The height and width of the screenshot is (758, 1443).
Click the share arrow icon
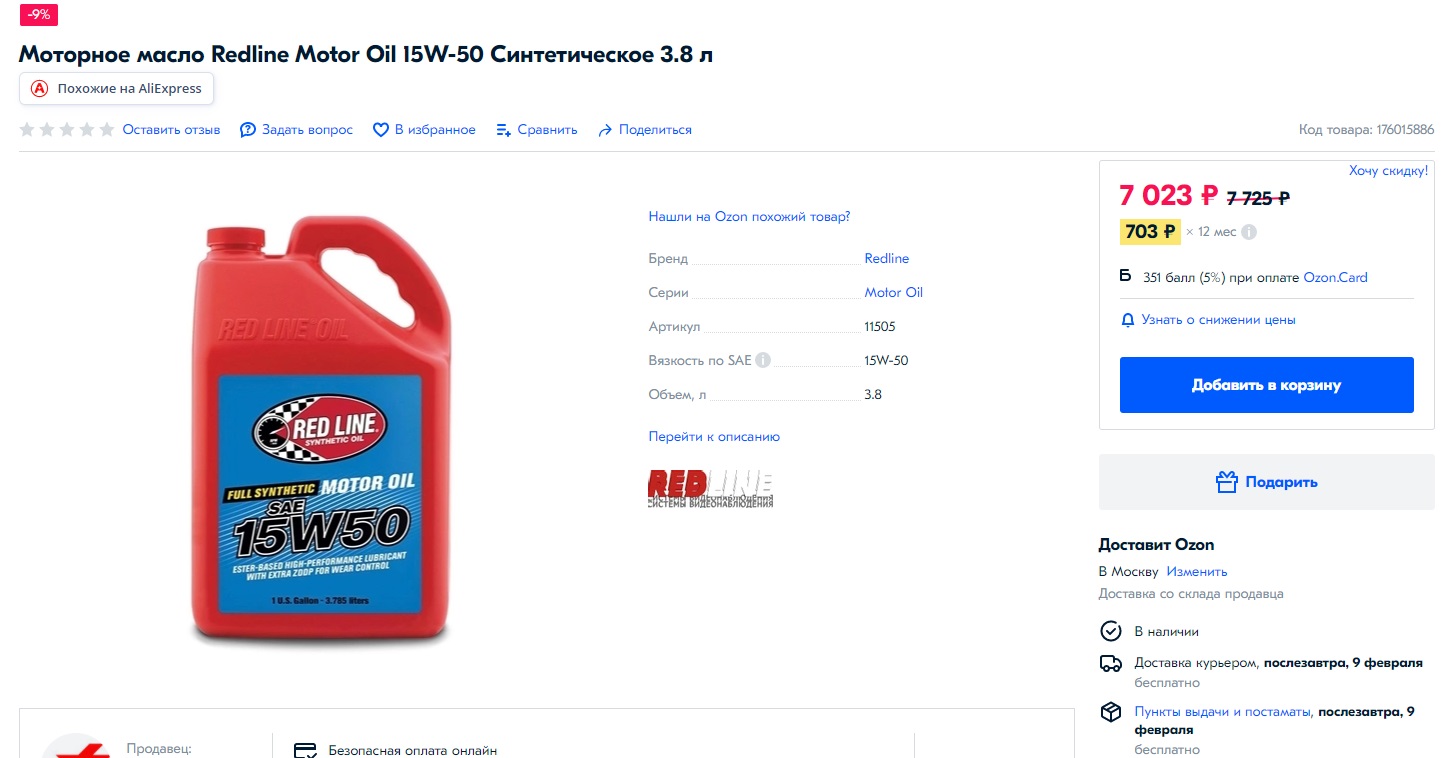(605, 130)
